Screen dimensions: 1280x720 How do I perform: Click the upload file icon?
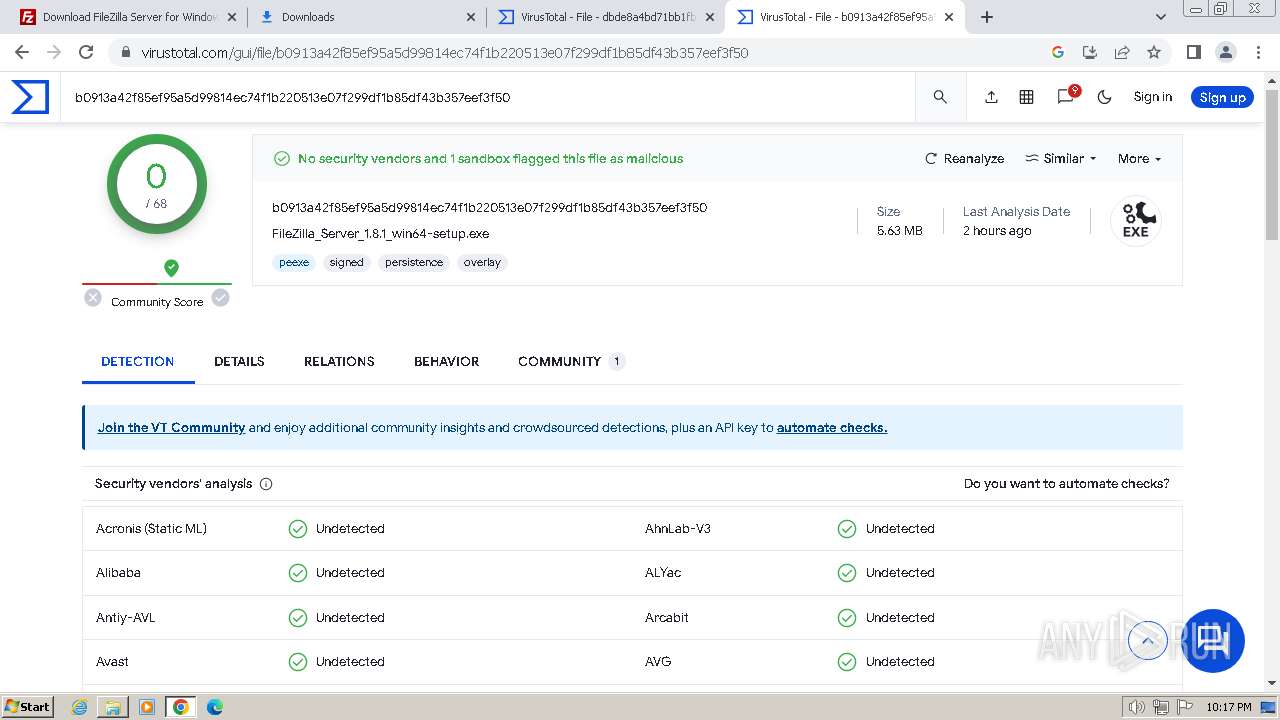[x=991, y=97]
